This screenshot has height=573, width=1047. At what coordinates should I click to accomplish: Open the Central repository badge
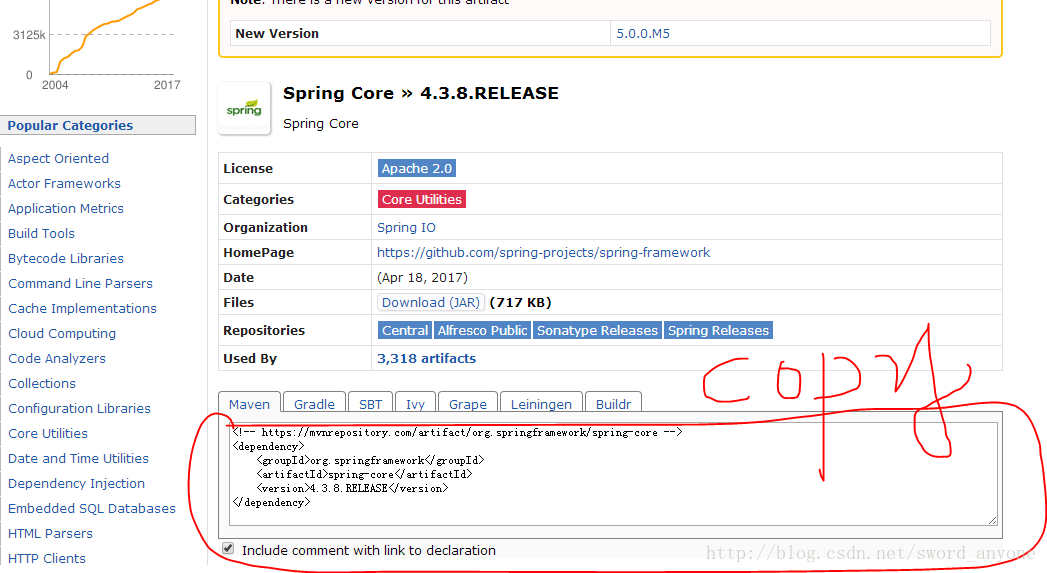point(405,330)
